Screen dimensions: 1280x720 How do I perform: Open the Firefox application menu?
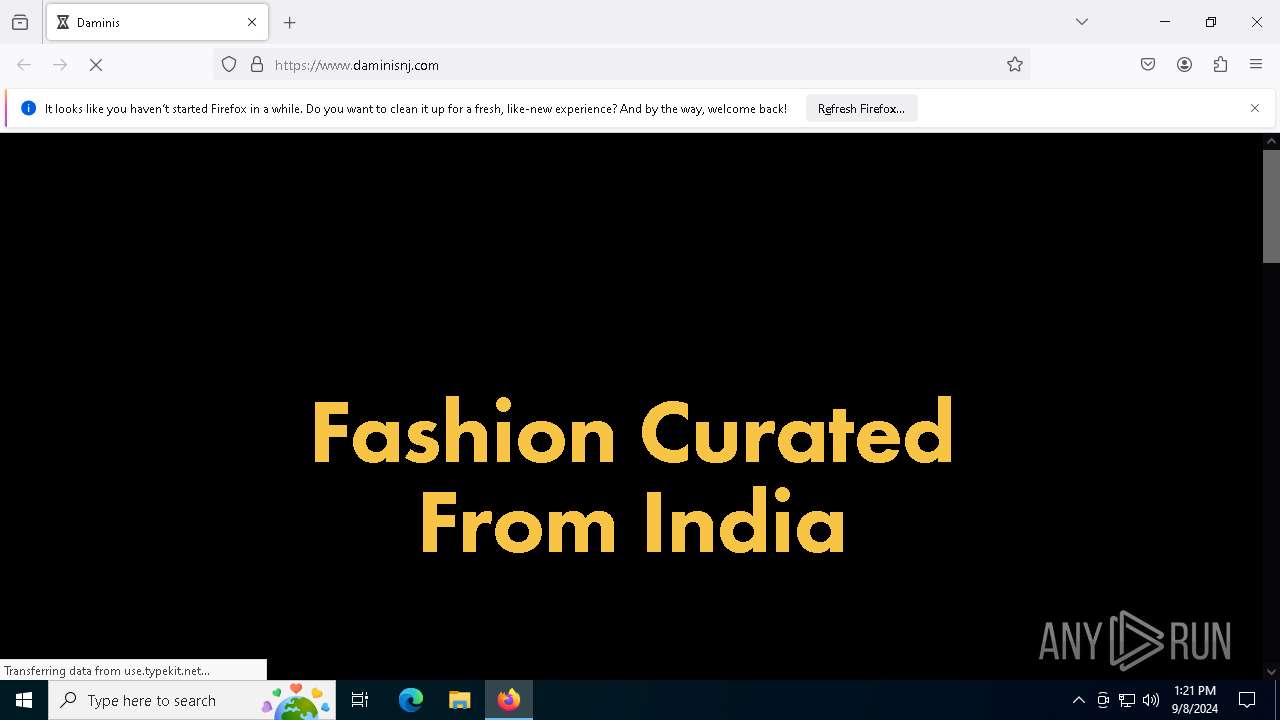click(1256, 65)
